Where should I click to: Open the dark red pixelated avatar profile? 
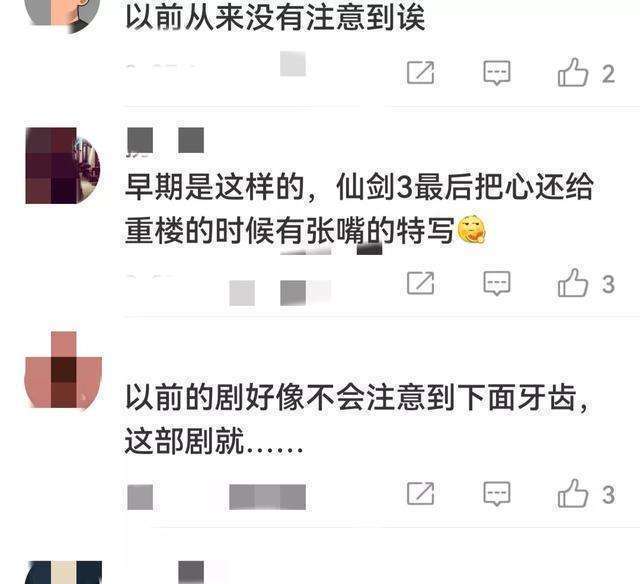point(63,166)
